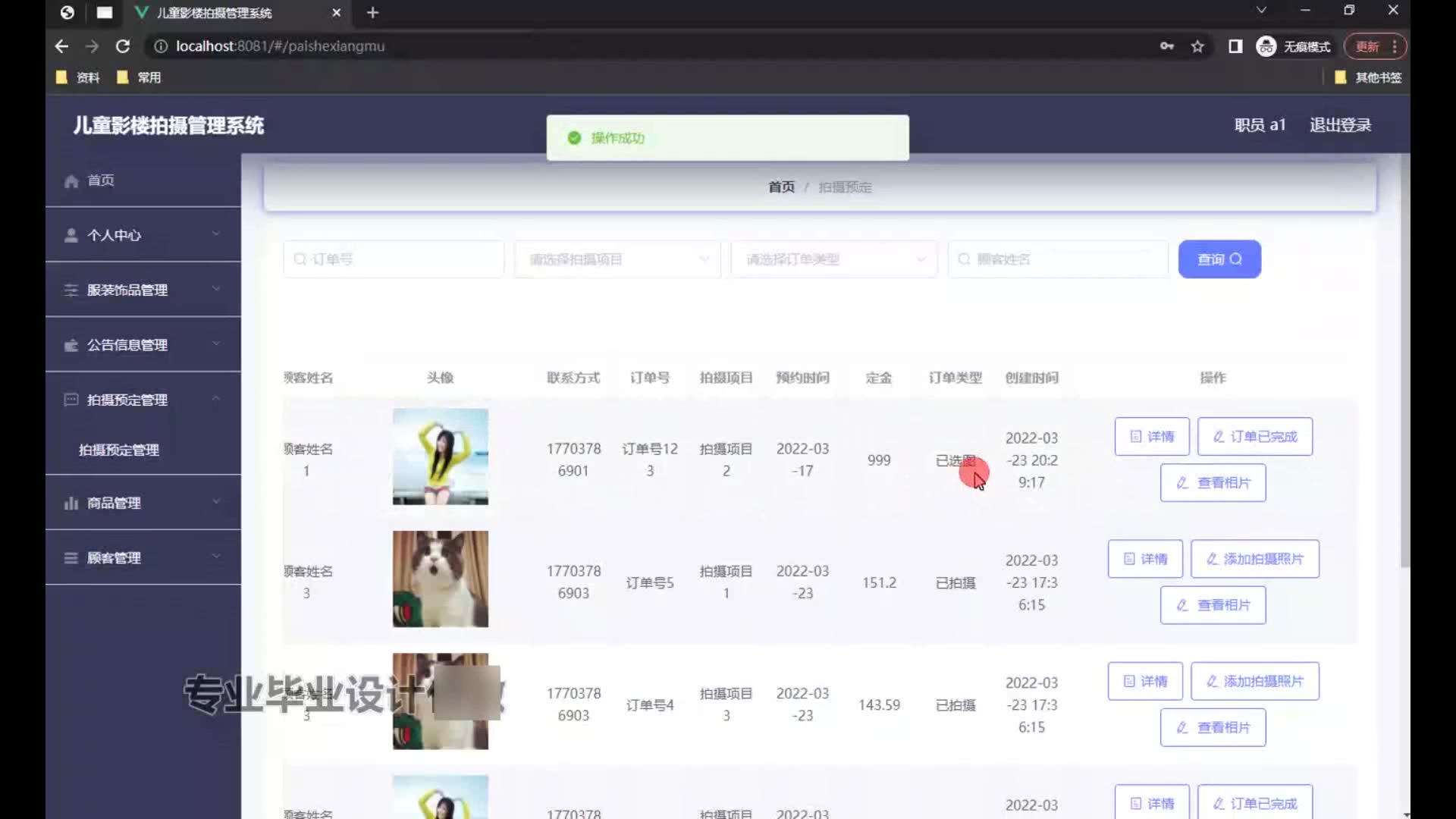Viewport: 1456px width, 819px height.
Task: Click 订单号5 cell text
Action: (x=650, y=582)
